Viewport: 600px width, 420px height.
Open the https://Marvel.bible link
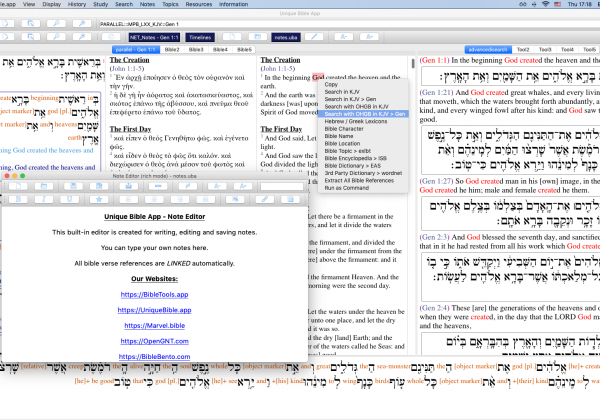tap(155, 326)
